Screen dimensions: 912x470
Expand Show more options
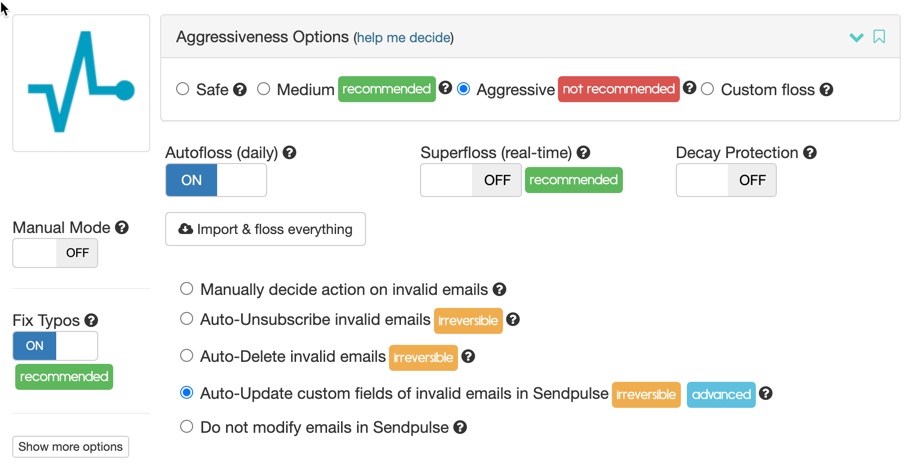70,447
